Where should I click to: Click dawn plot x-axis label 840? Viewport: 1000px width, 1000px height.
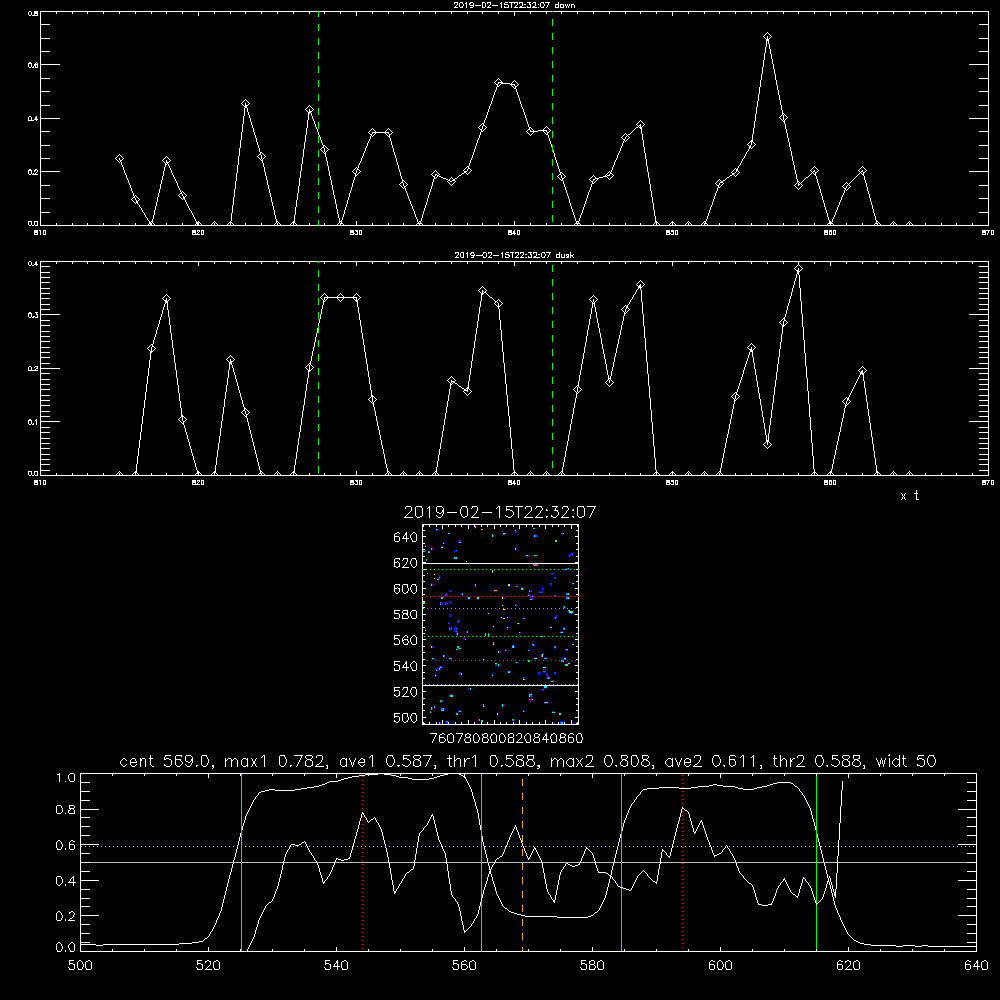[514, 233]
